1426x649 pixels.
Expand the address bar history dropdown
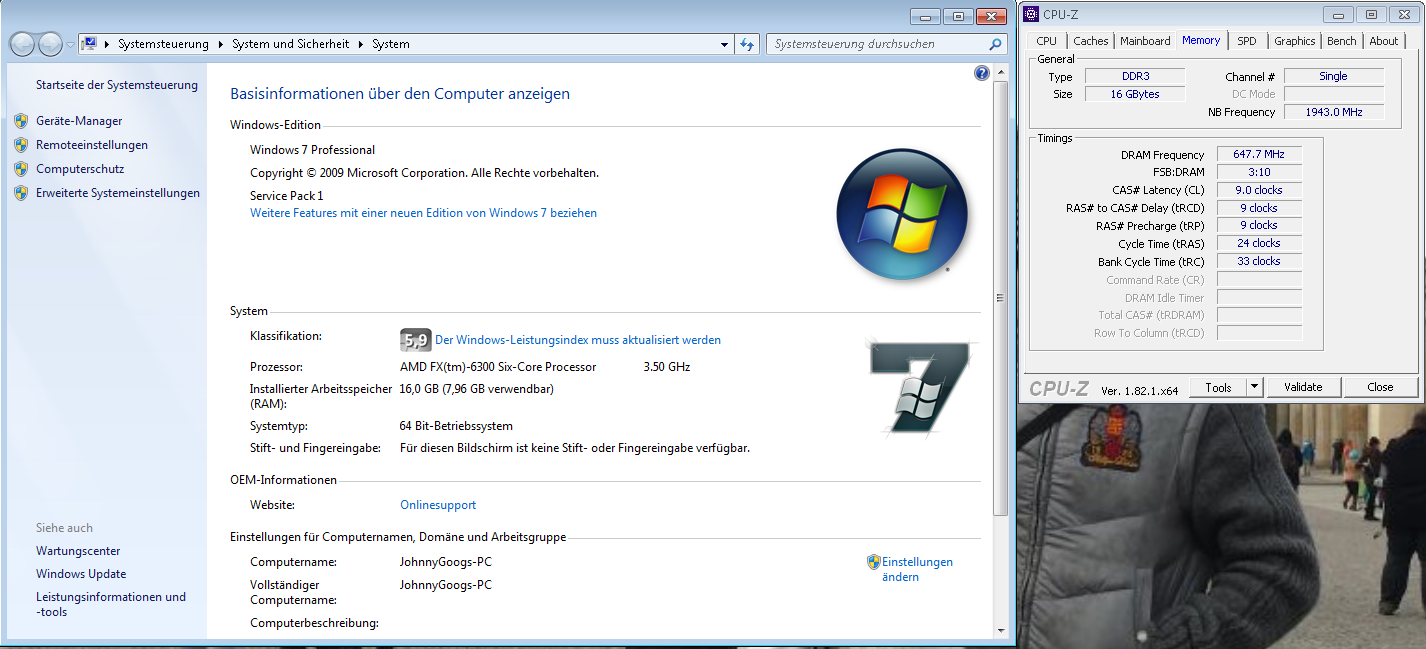point(725,44)
